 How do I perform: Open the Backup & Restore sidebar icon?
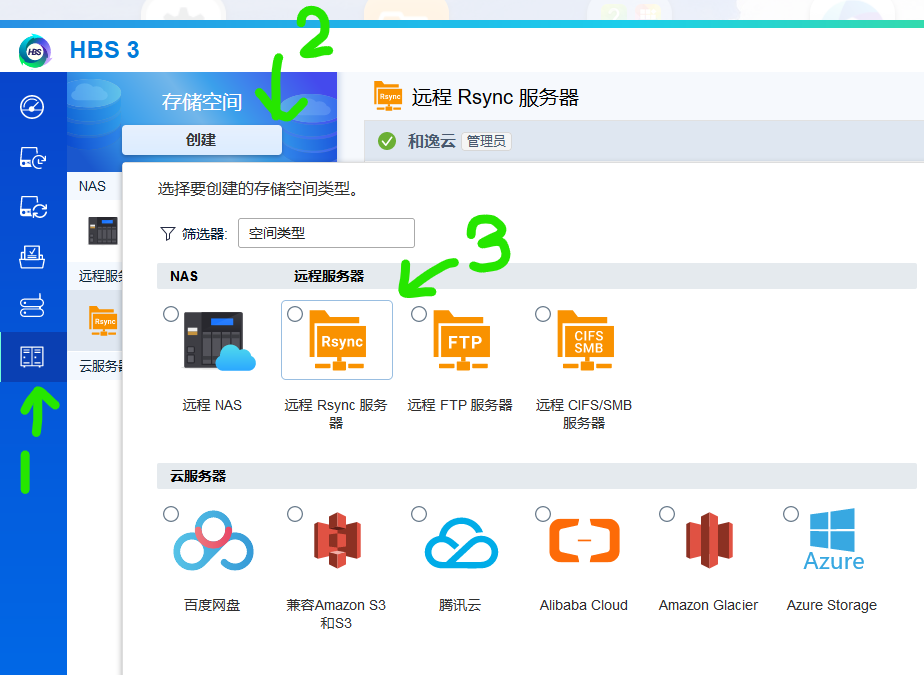pyautogui.click(x=33, y=158)
